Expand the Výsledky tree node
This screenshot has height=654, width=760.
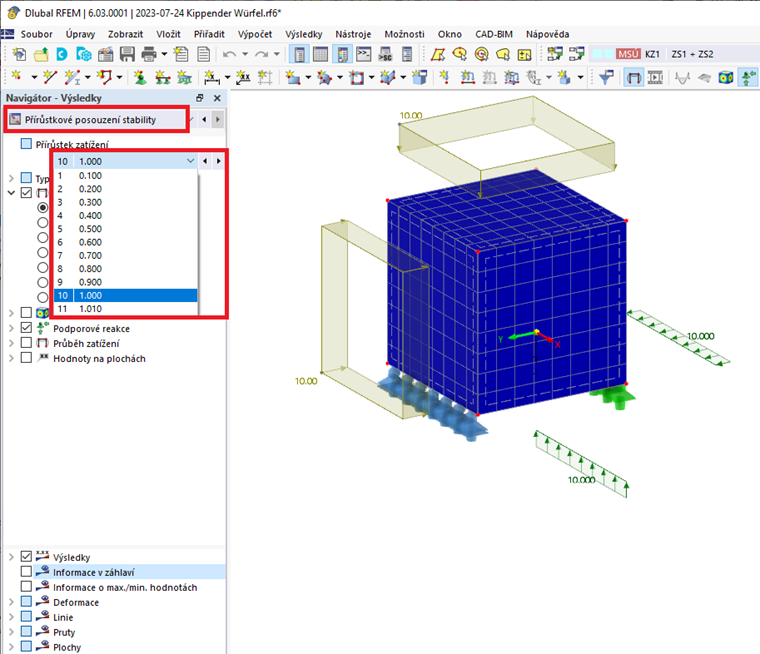point(11,557)
